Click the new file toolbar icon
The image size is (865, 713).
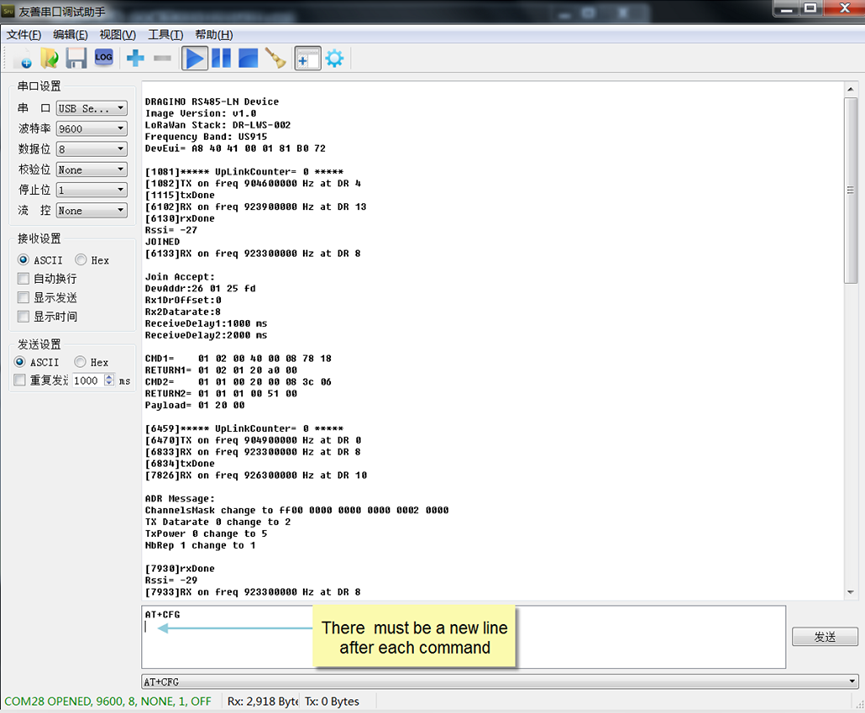click(22, 58)
